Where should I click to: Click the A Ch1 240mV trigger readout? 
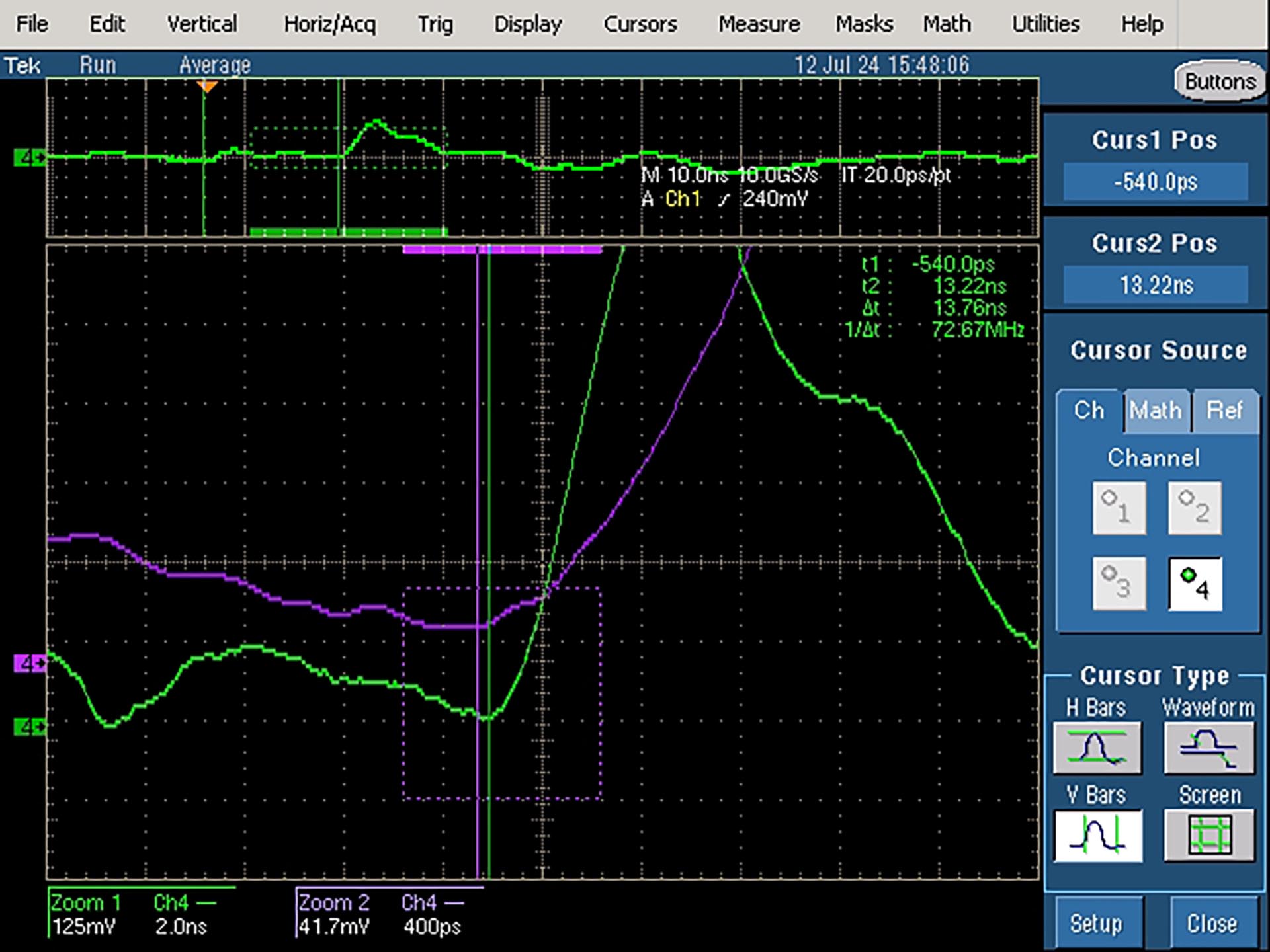point(725,199)
